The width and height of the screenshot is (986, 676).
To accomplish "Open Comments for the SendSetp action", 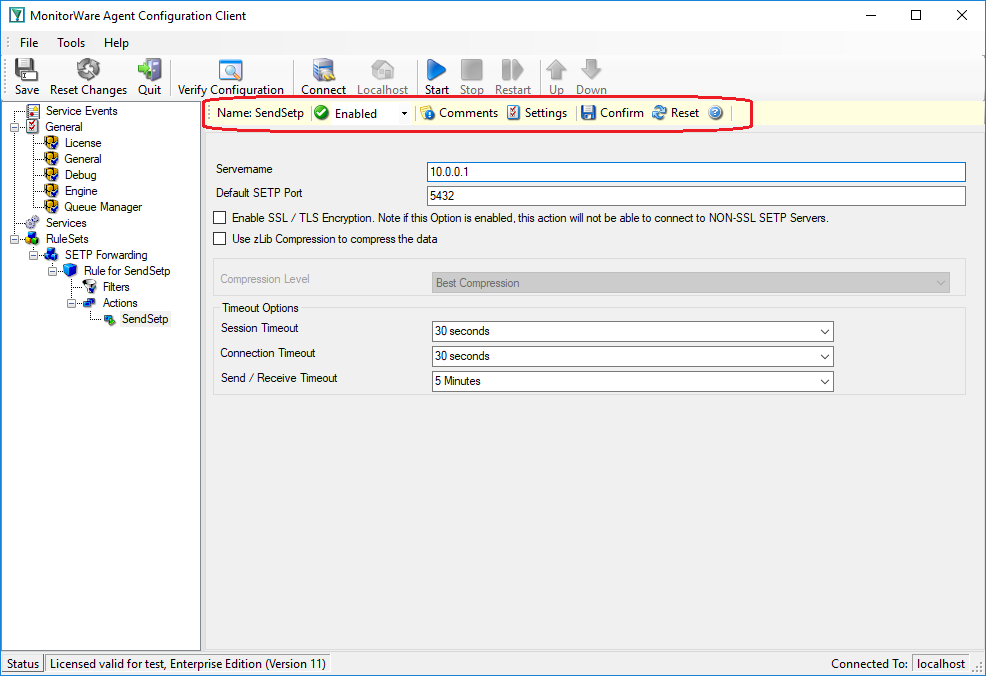I will 460,113.
